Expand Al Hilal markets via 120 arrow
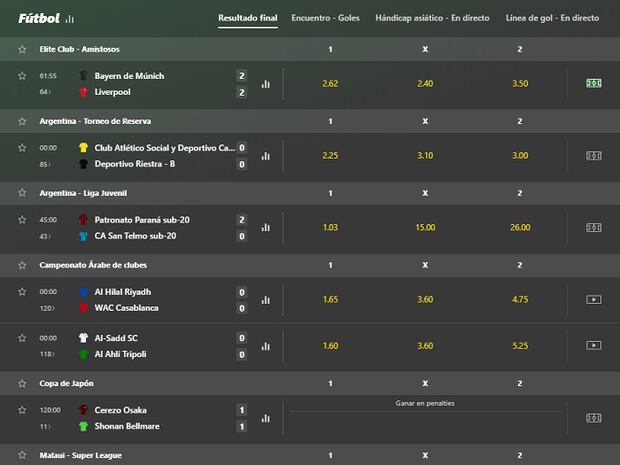Screen dimensions: 620x465 46,308
